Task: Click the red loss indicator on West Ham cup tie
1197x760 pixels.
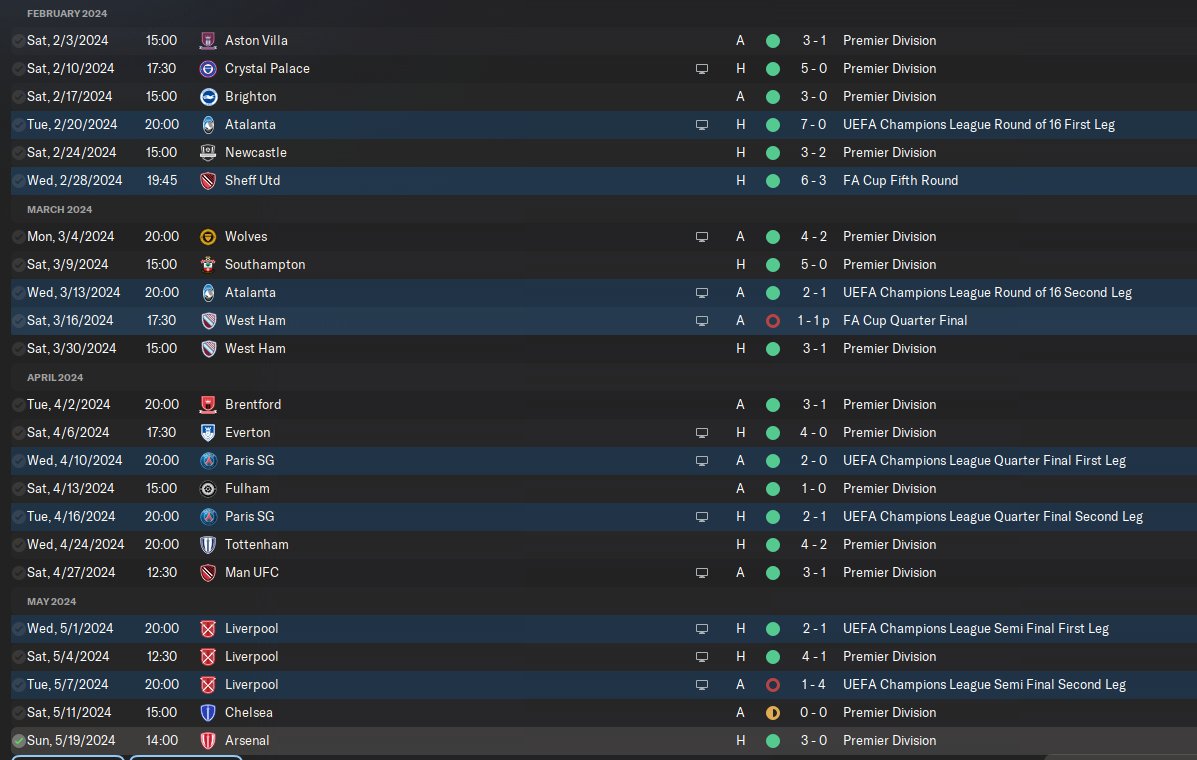Action: point(772,321)
